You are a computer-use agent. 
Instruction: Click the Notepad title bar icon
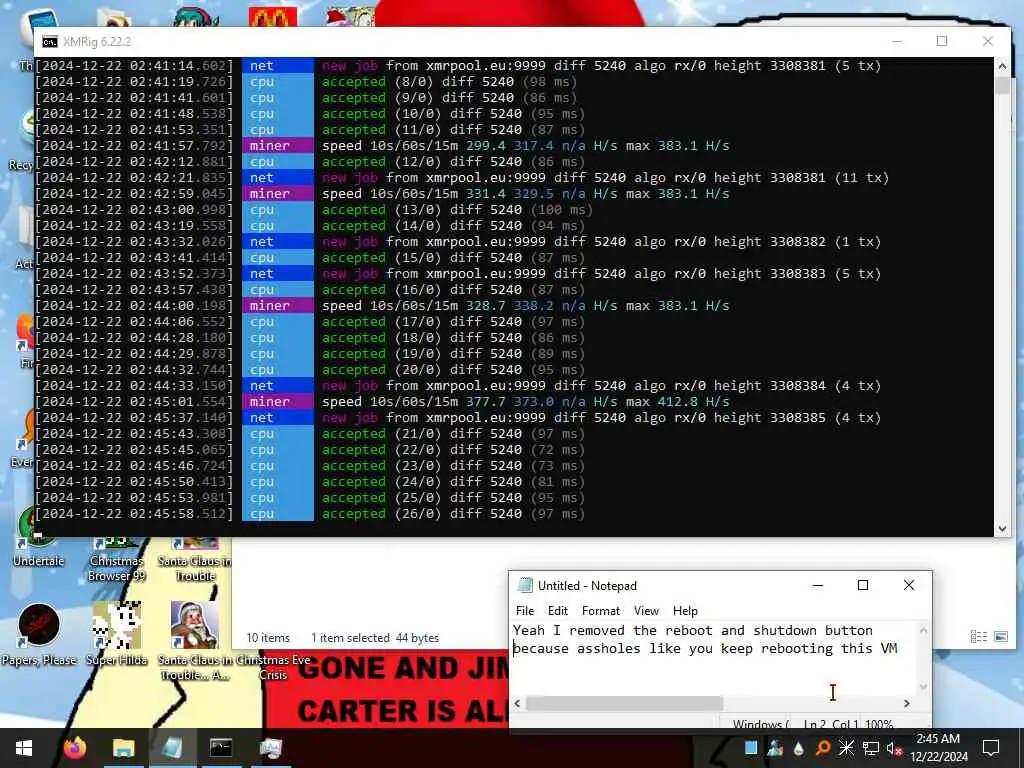525,585
